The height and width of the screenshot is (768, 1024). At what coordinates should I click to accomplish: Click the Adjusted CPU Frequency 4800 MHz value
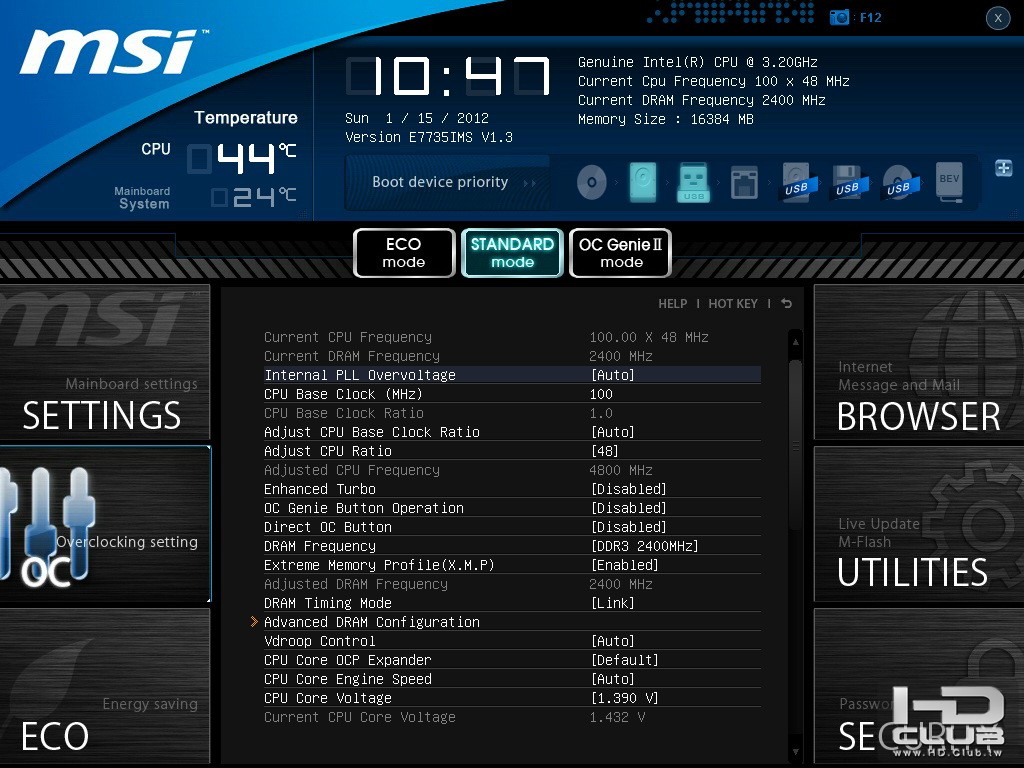click(x=620, y=470)
